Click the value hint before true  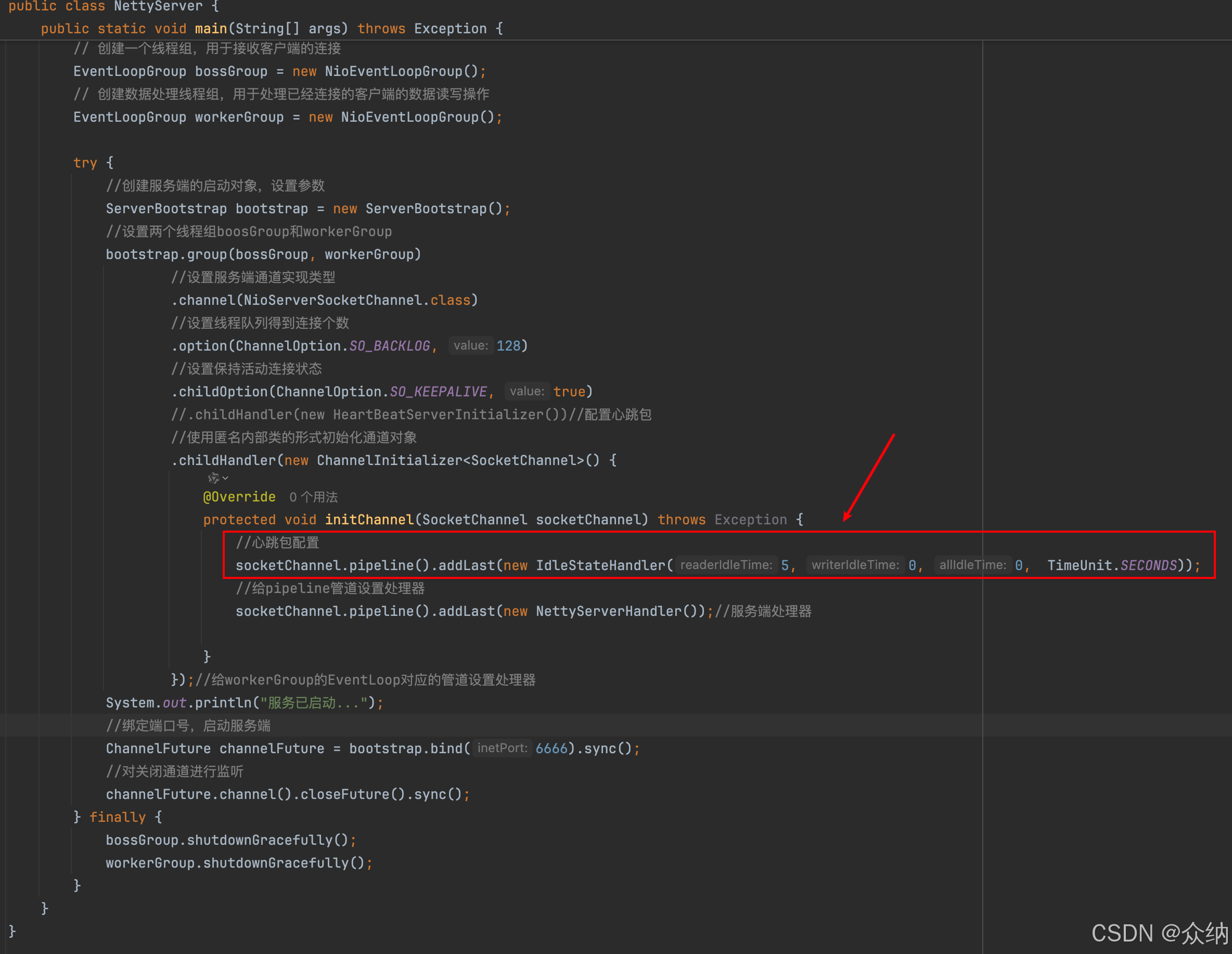(x=527, y=391)
